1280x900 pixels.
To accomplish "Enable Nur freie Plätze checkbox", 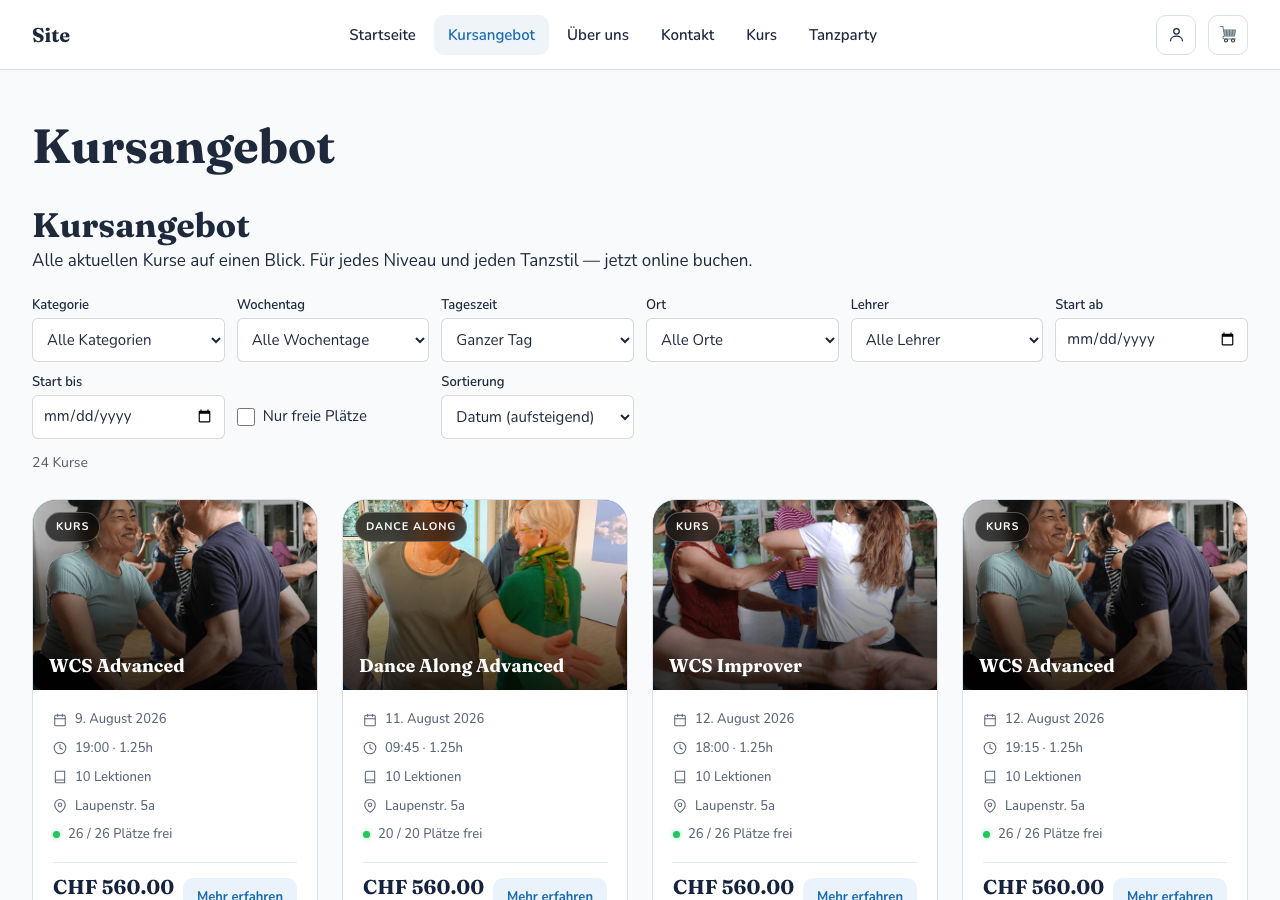I will point(246,417).
